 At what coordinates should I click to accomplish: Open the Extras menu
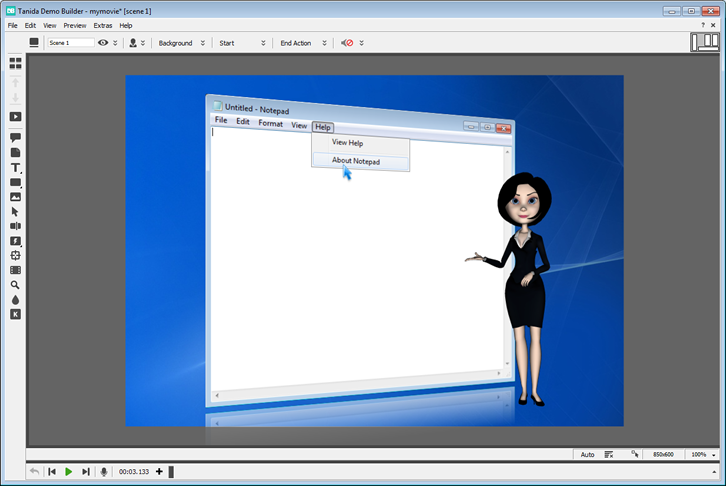(x=103, y=25)
